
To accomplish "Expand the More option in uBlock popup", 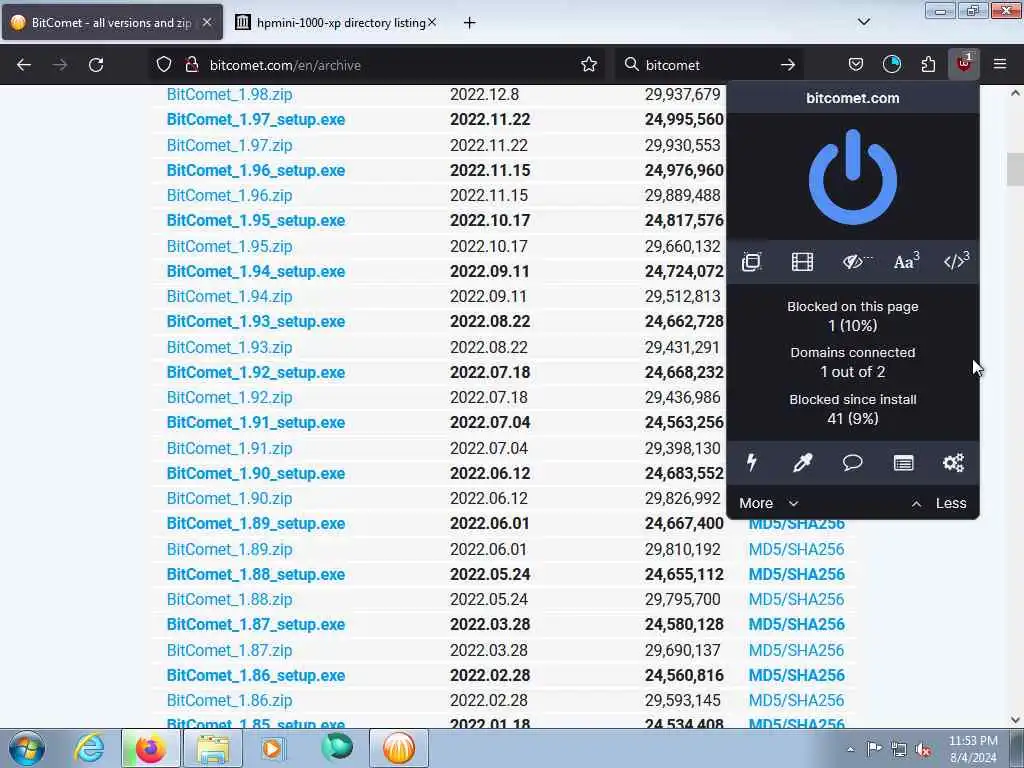I will [x=769, y=503].
